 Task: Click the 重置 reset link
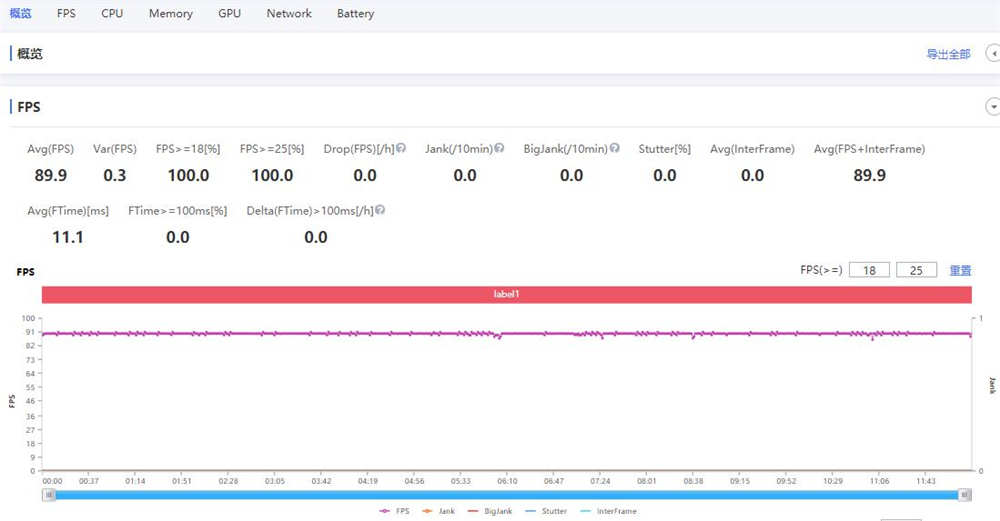(960, 270)
